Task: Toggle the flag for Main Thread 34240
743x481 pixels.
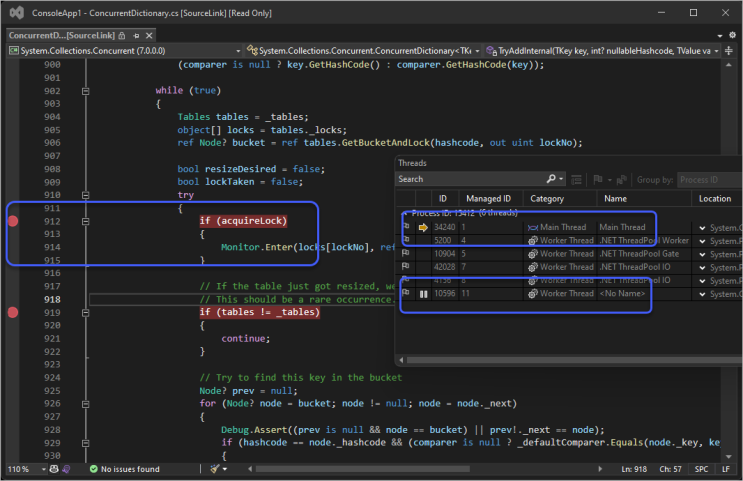Action: coord(406,227)
